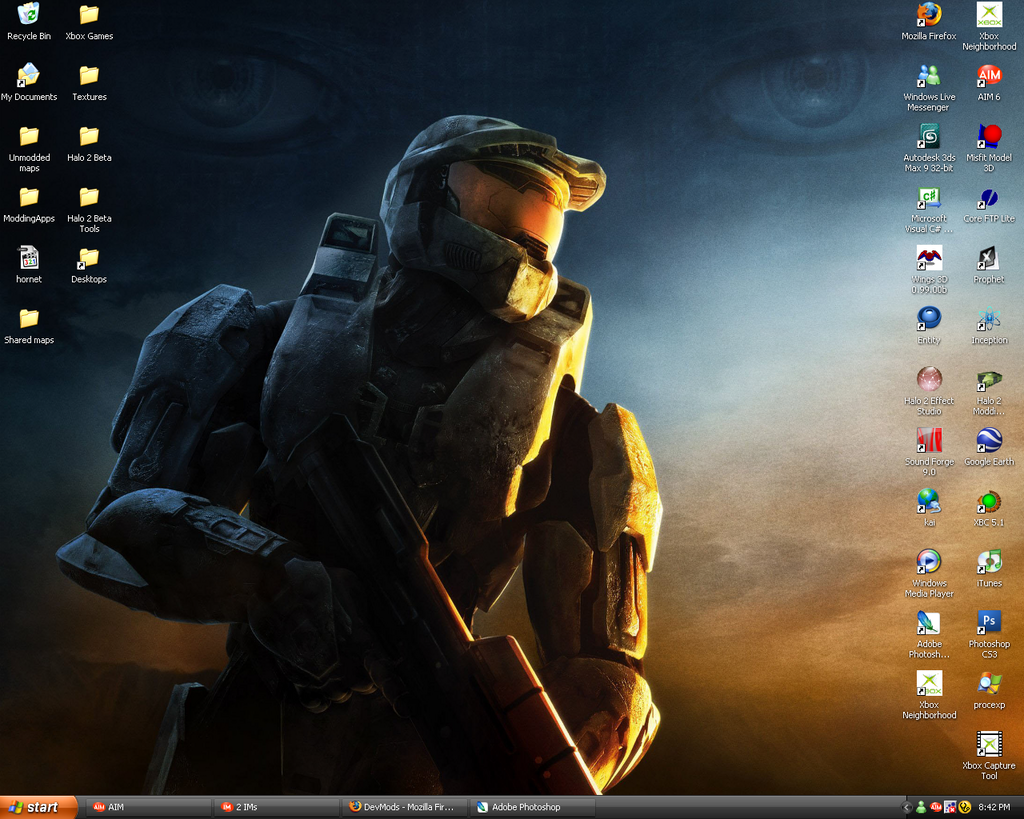Screen dimensions: 1024x819
Task: Open Halo 2 Effect Studio icon
Action: [x=929, y=391]
